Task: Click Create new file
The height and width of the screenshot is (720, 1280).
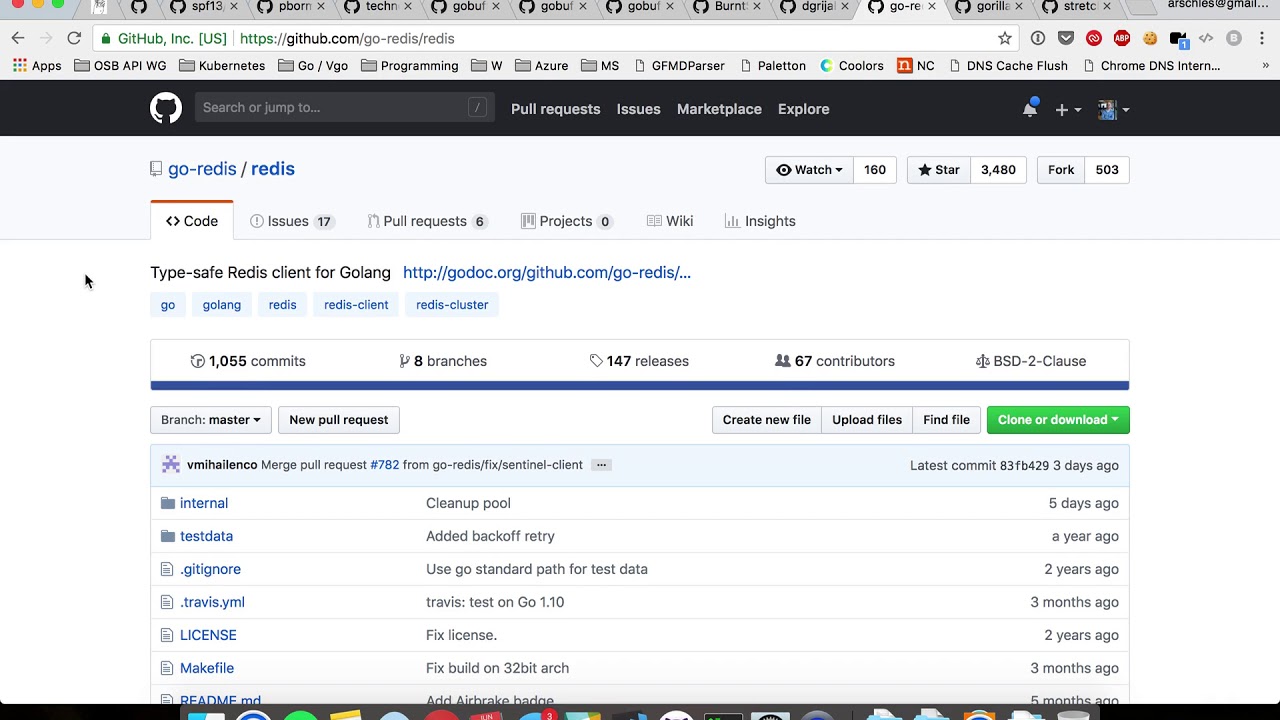Action: click(x=767, y=420)
